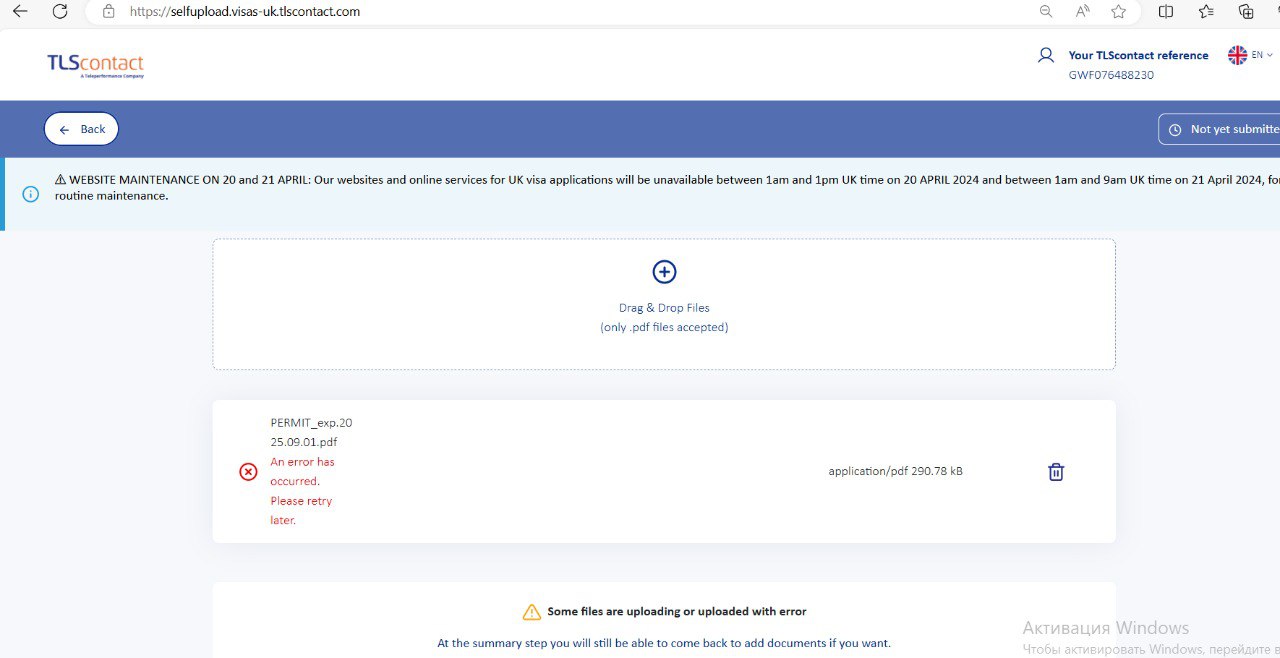Go back using browser back arrow
This screenshot has height=658, width=1280.
point(20,12)
